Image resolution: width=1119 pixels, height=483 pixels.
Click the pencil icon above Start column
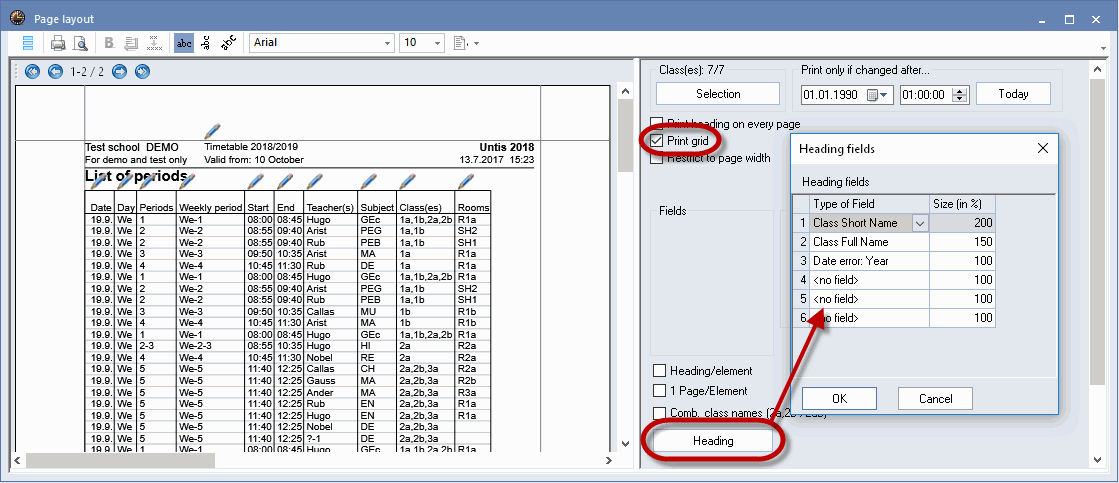point(256,182)
